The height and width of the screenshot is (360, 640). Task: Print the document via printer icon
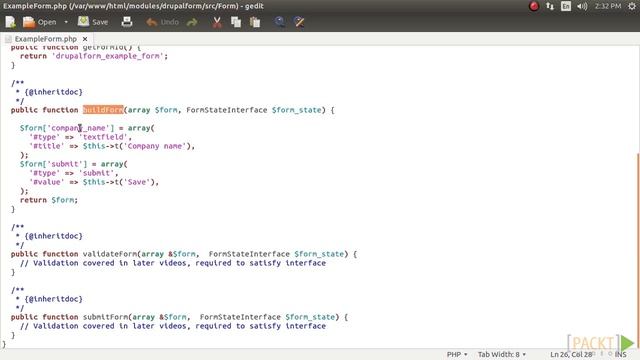tap(127, 22)
